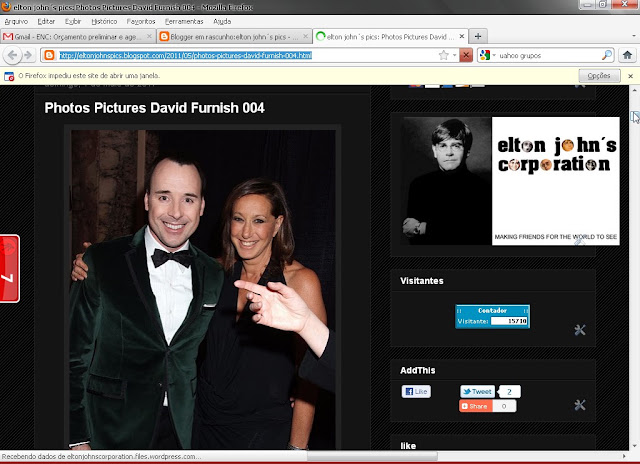Viewport: 640px width, 464px height.
Task: Tweet the page using Tweet button
Action: click(477, 391)
